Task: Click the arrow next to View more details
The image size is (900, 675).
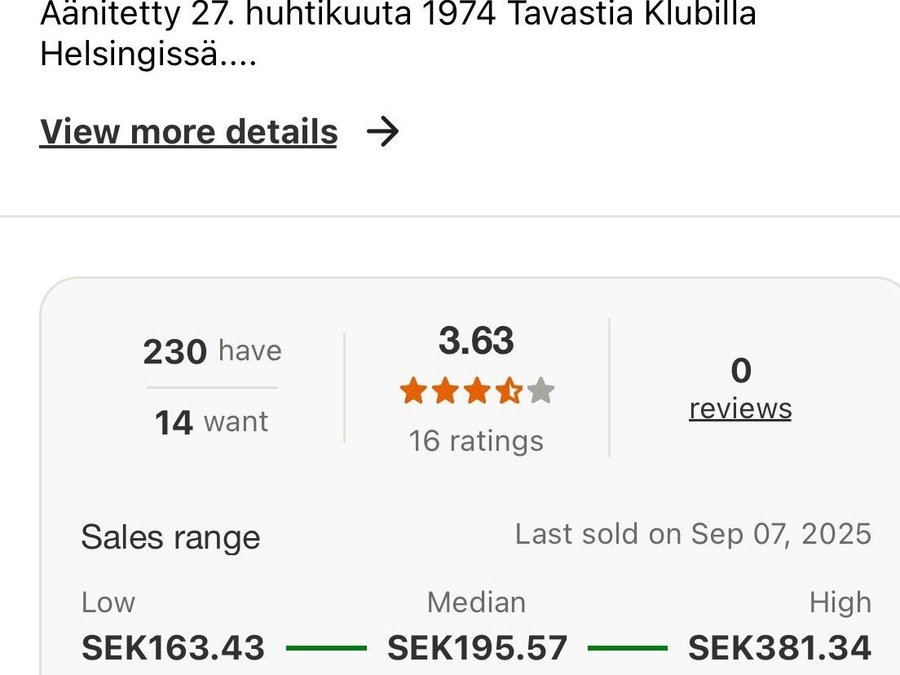Action: pos(383,132)
